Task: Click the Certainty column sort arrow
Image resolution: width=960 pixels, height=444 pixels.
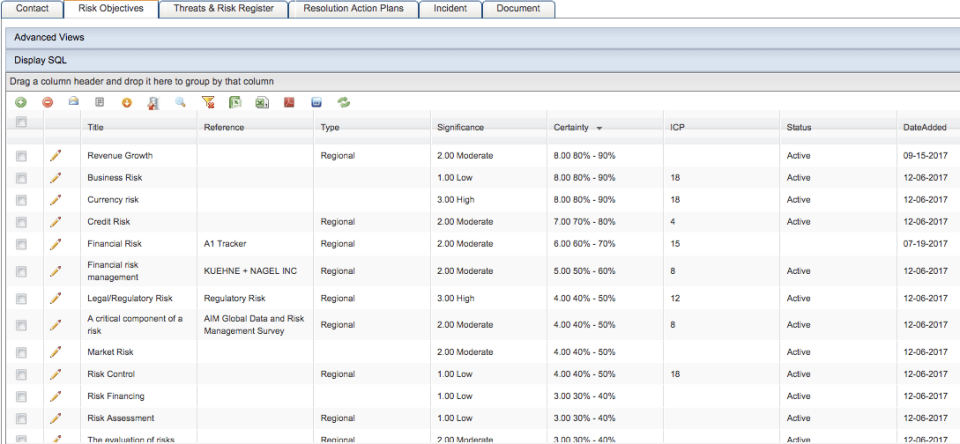Action: pos(599,128)
